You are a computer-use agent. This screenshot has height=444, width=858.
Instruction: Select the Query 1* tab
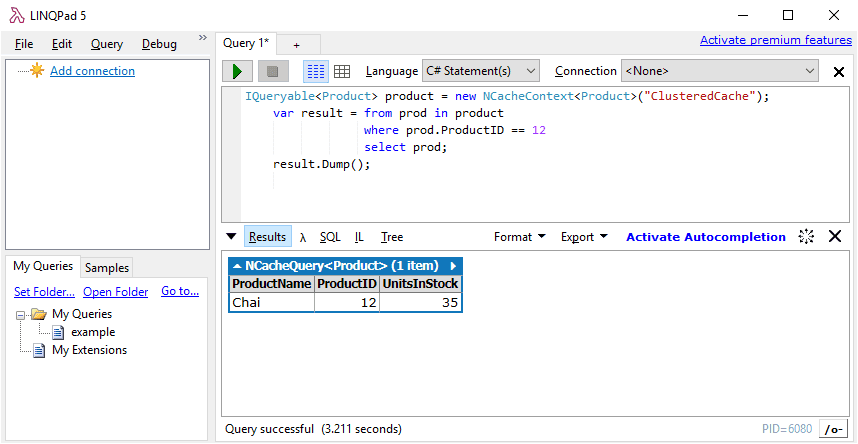coord(246,43)
